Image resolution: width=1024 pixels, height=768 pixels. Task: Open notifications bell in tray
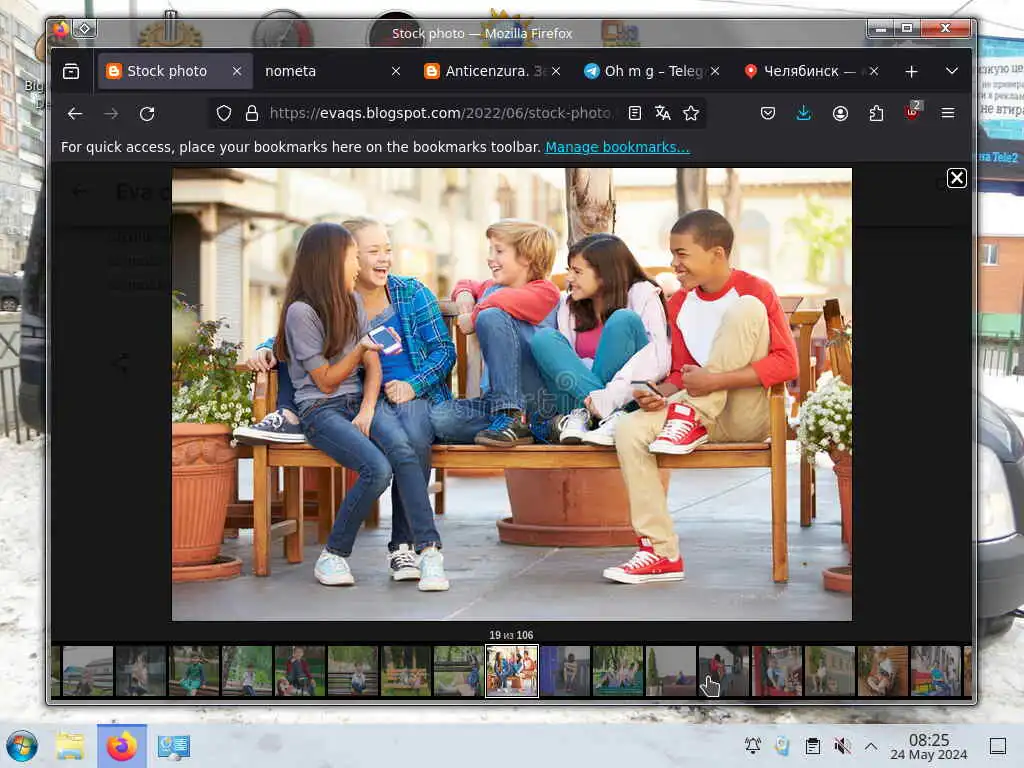753,746
